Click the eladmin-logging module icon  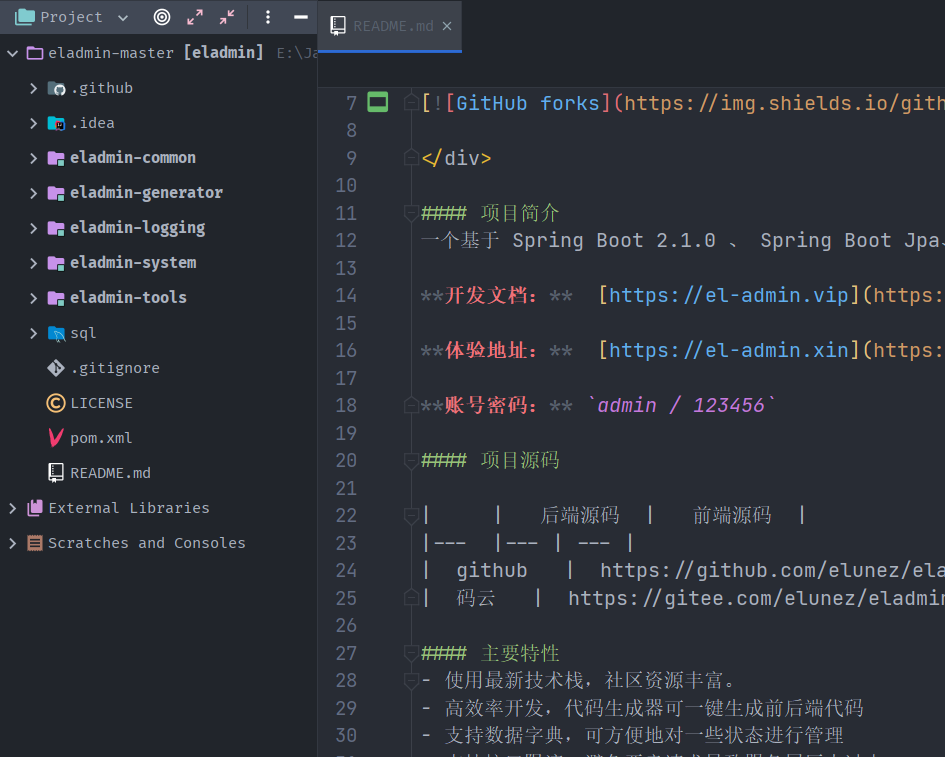[x=56, y=228]
